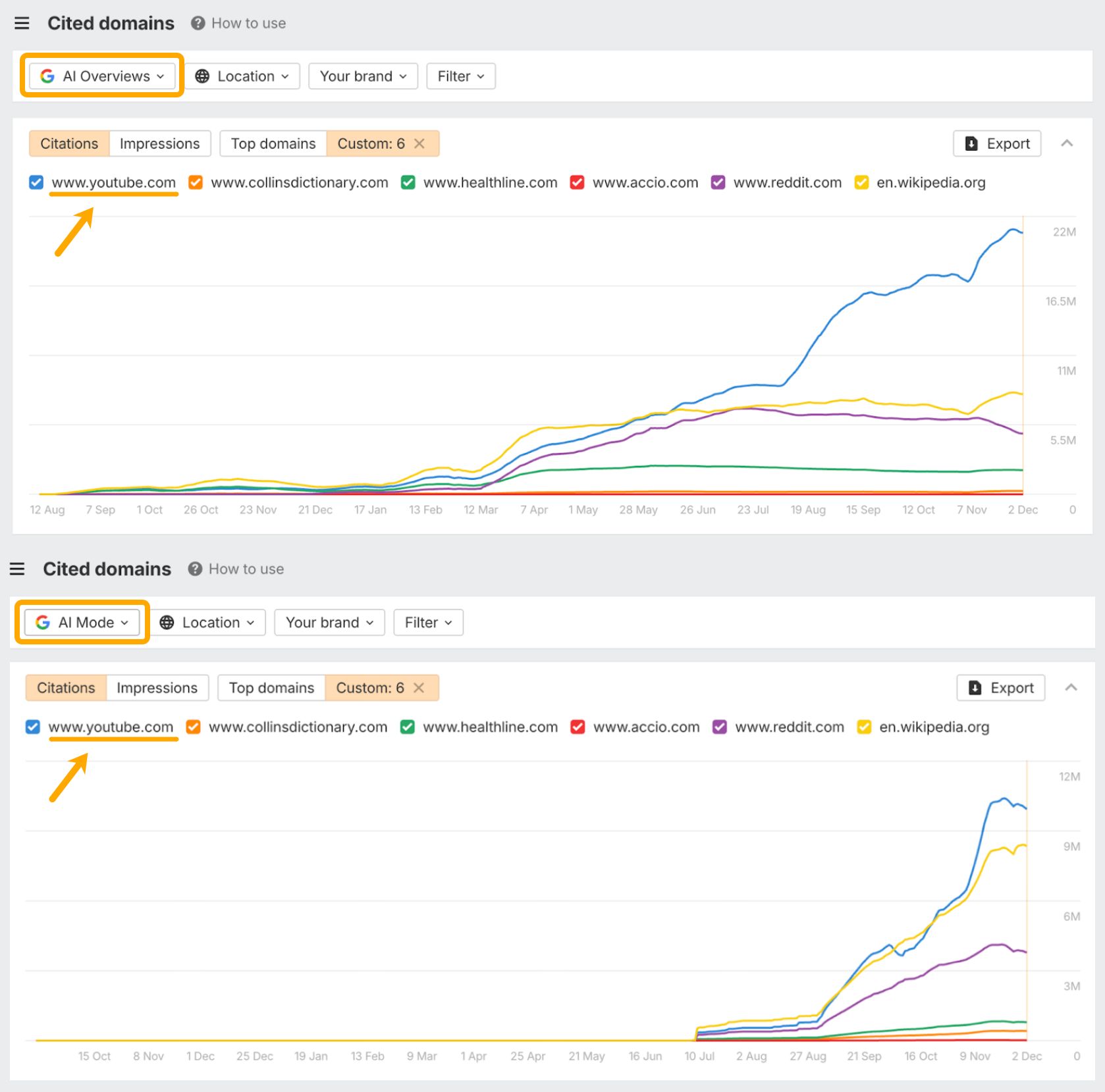Open the AI Overviews dropdown
Screen dimensions: 1105x1092
tap(101, 76)
